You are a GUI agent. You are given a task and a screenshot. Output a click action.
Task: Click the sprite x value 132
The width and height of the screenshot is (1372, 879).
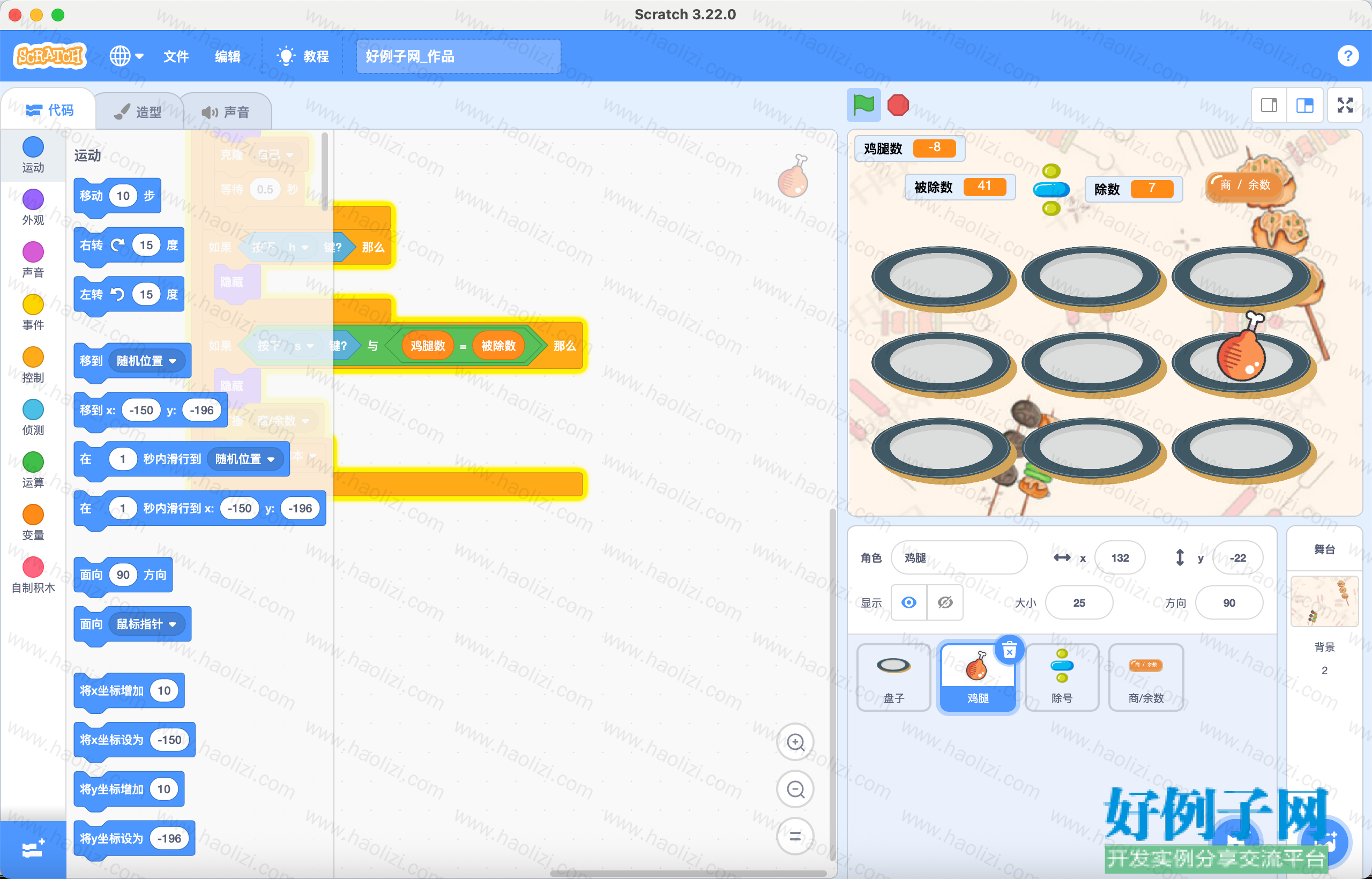(x=1120, y=557)
